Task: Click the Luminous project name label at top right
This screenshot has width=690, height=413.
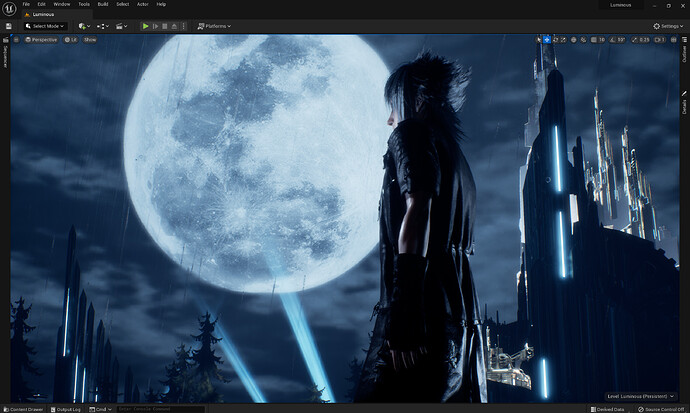Action: pyautogui.click(x=620, y=5)
